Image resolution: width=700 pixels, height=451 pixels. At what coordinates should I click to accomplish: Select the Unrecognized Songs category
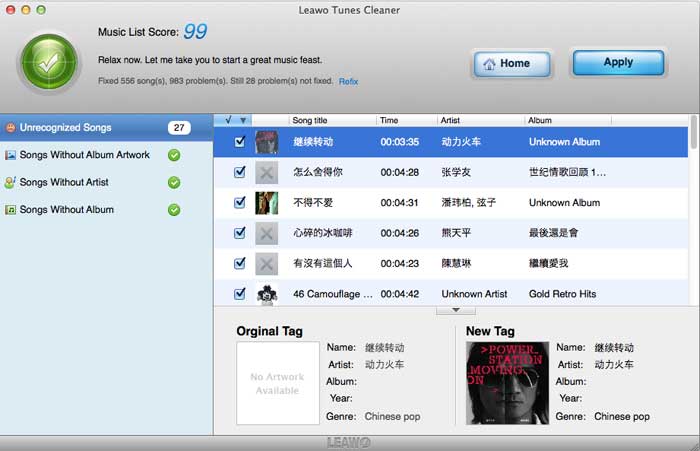[106, 128]
